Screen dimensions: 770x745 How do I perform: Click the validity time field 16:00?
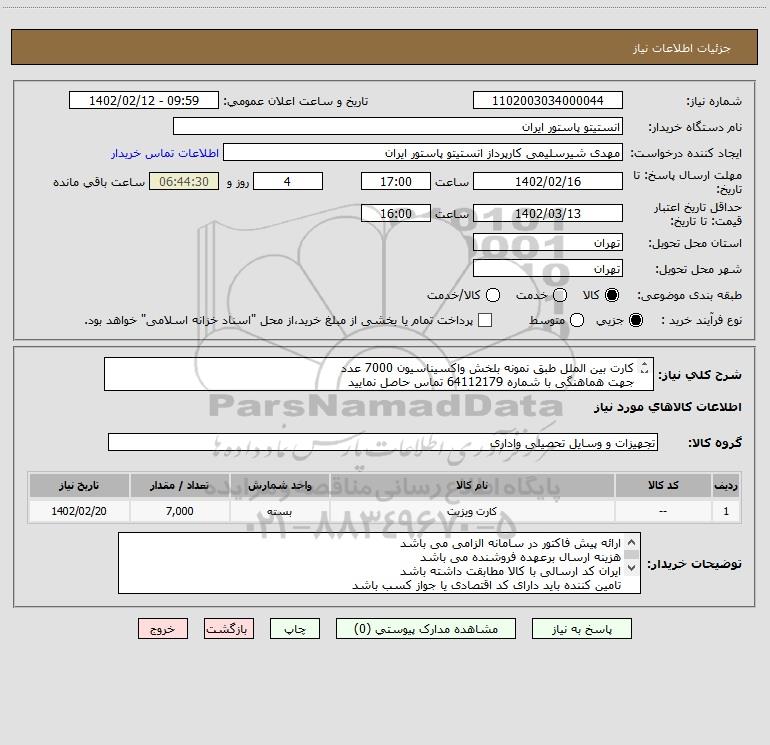coord(396,213)
